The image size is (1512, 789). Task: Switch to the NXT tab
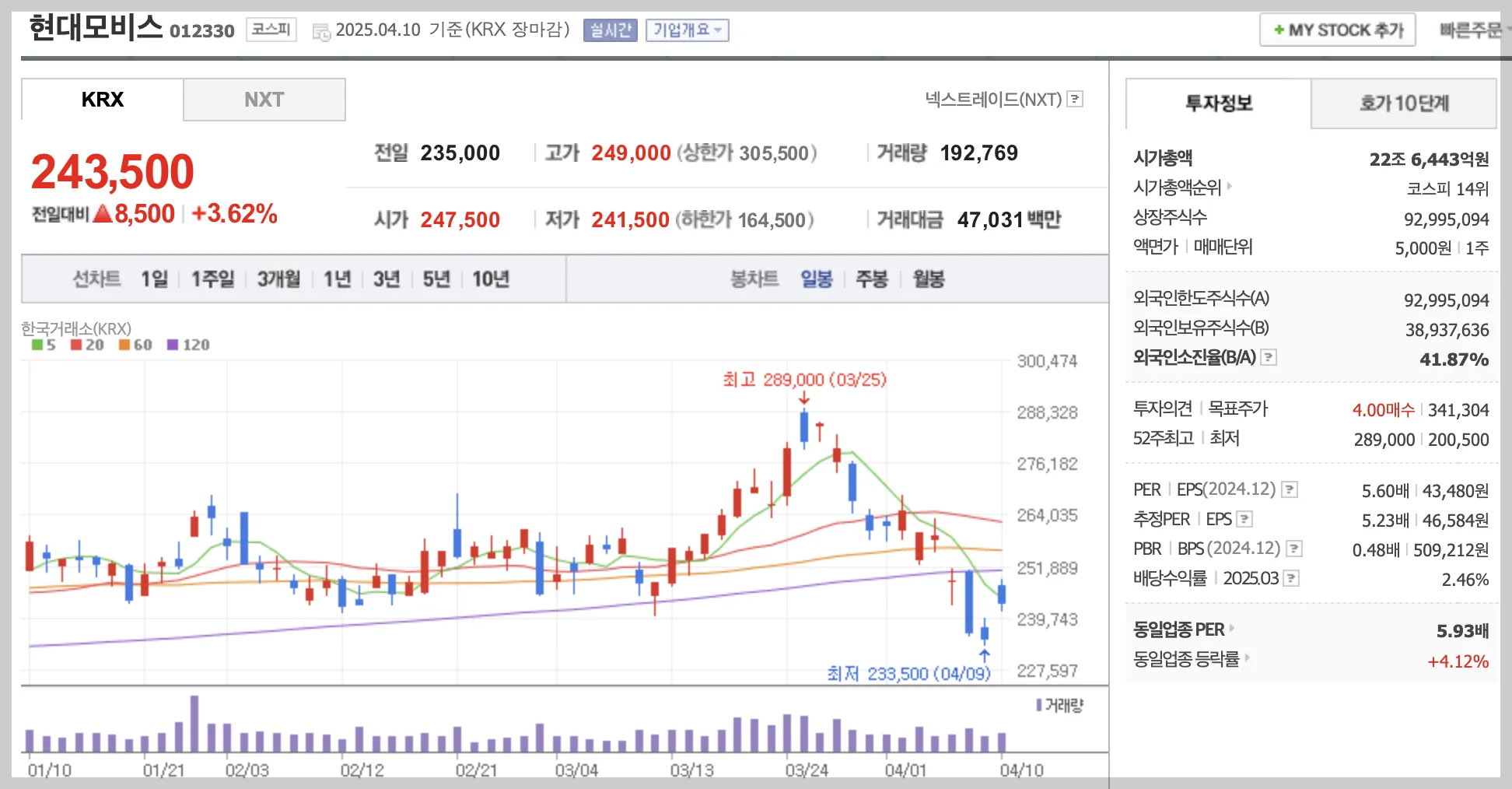tap(264, 100)
